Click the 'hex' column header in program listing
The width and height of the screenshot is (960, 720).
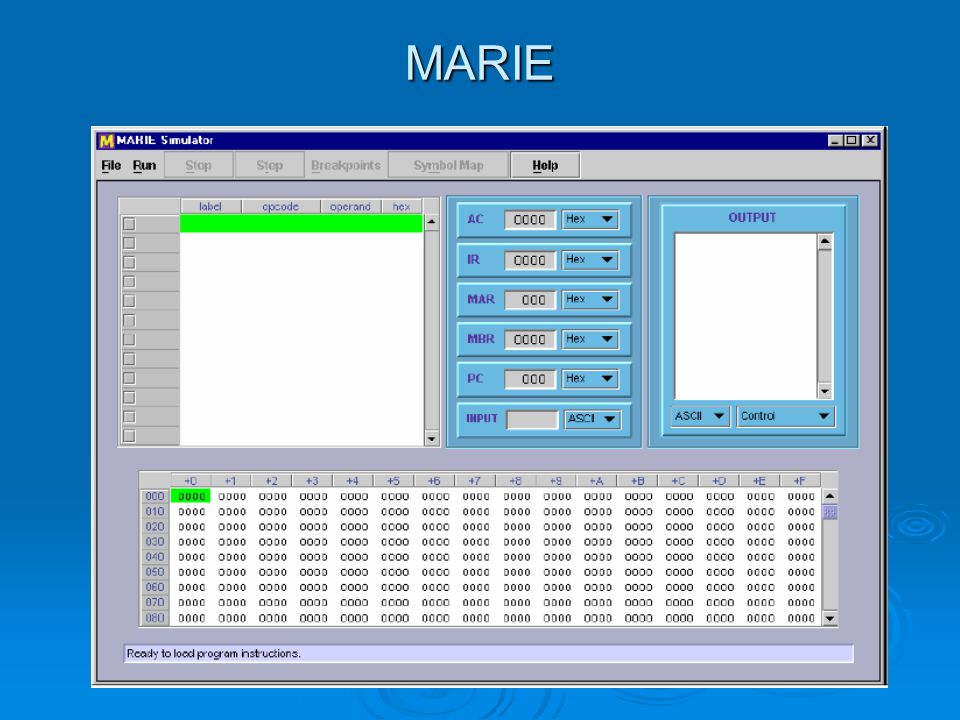(x=402, y=206)
